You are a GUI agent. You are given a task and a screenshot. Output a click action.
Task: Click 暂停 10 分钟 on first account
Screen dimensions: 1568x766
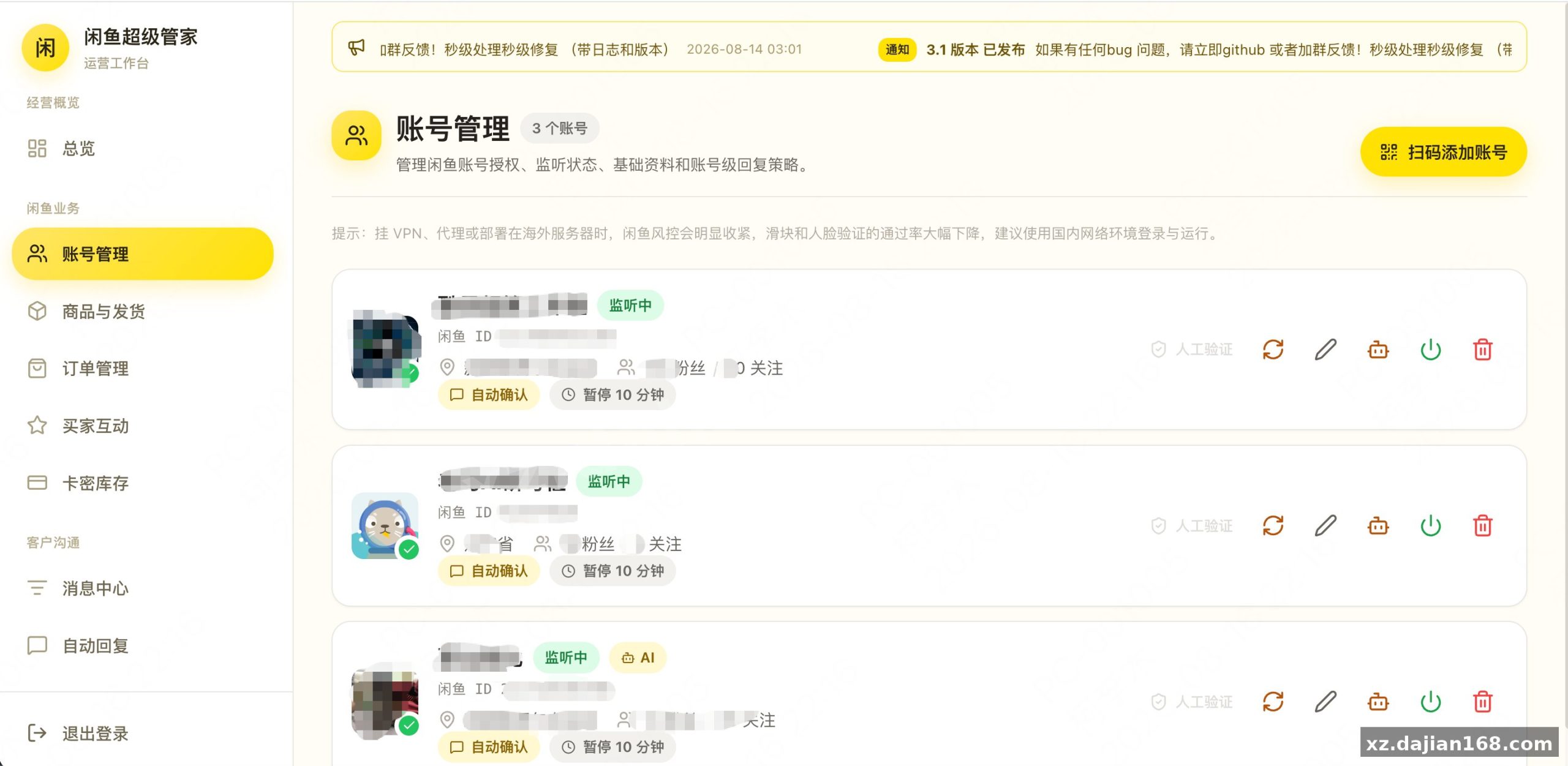(x=612, y=395)
